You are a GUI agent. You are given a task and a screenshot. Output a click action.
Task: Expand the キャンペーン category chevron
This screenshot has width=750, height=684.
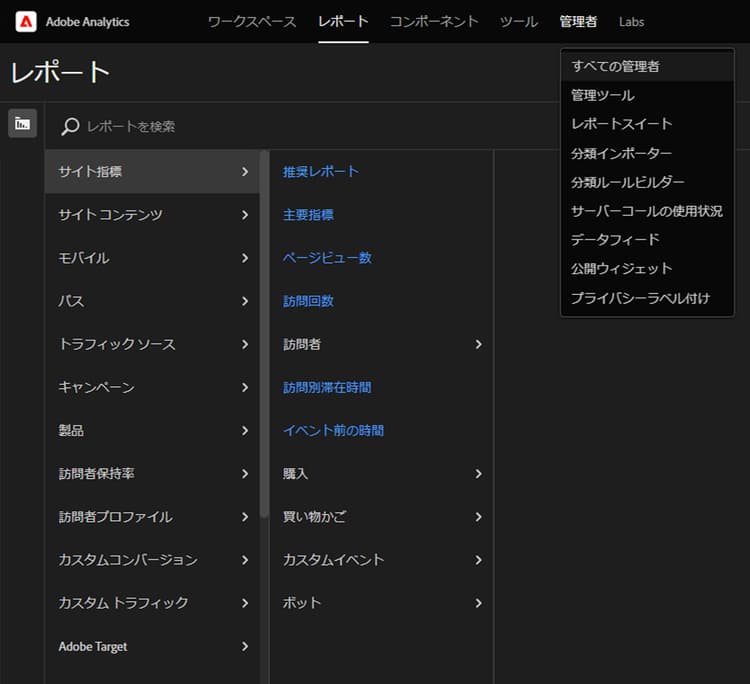(x=245, y=387)
